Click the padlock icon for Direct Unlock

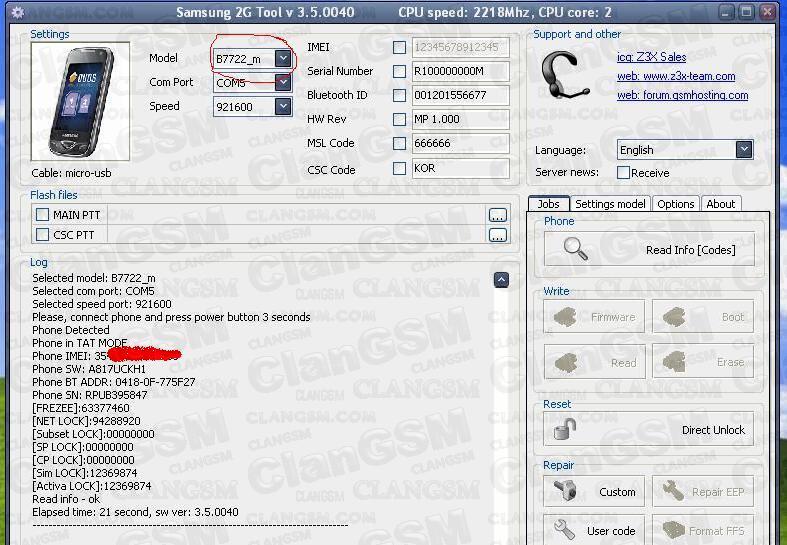coord(565,430)
